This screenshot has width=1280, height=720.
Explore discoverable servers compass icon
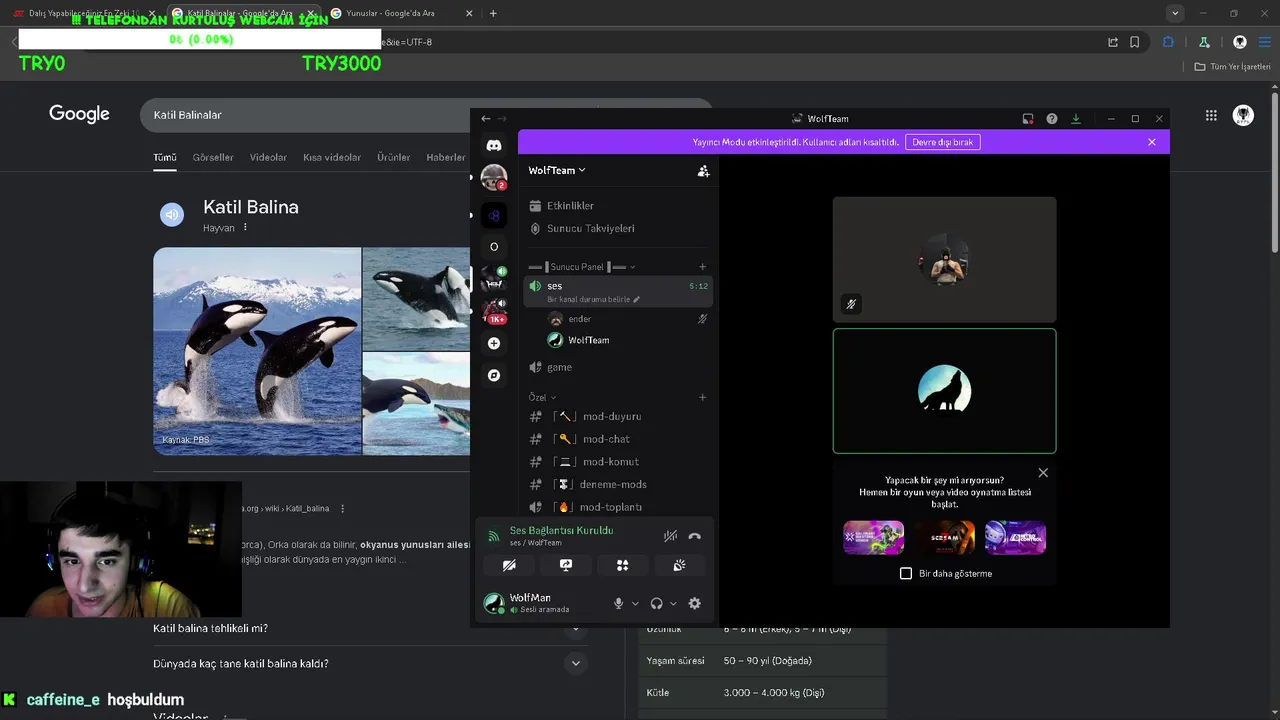tap(494, 375)
